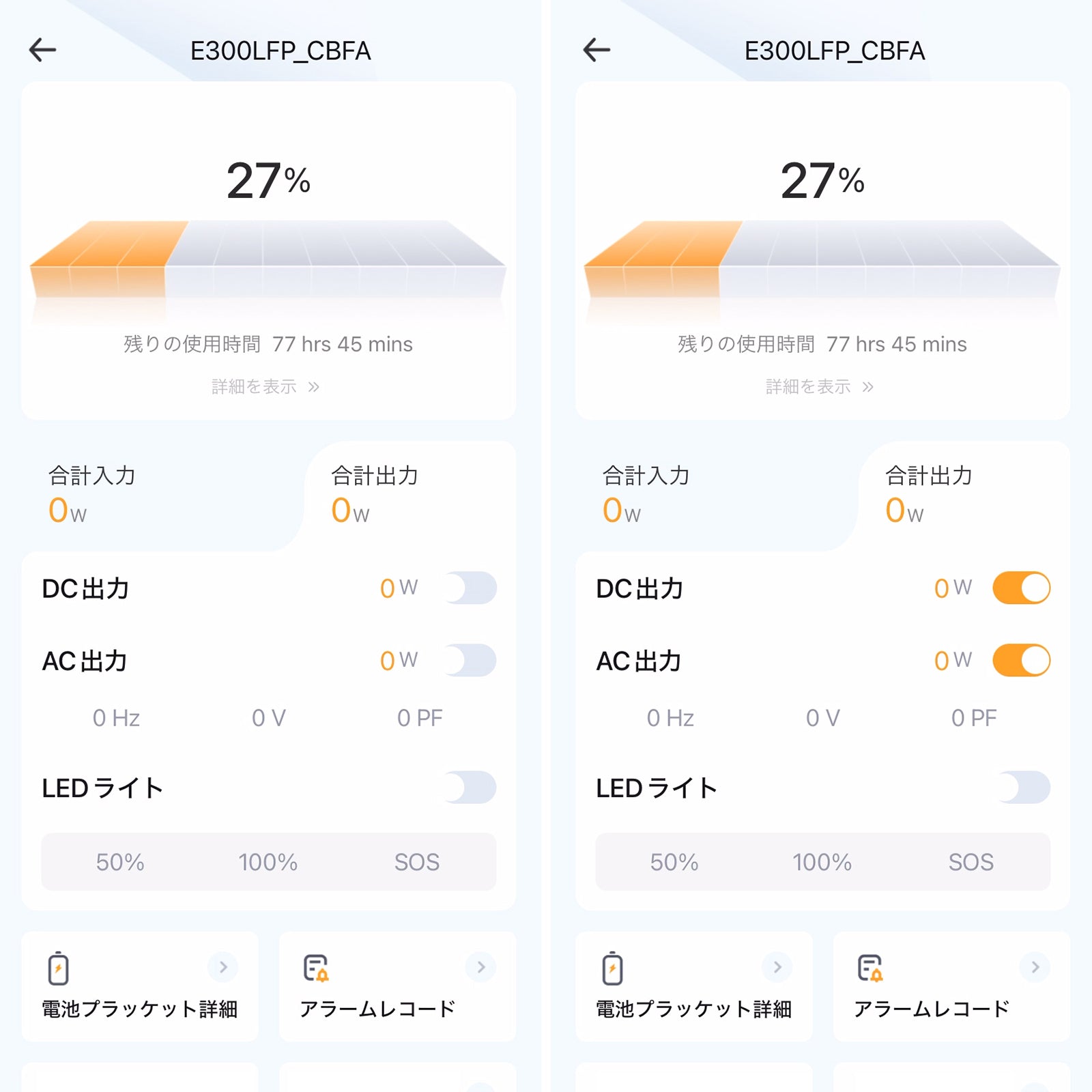Enable the DC出力 switch on the left screen
This screenshot has width=1092, height=1092.
pyautogui.click(x=470, y=588)
